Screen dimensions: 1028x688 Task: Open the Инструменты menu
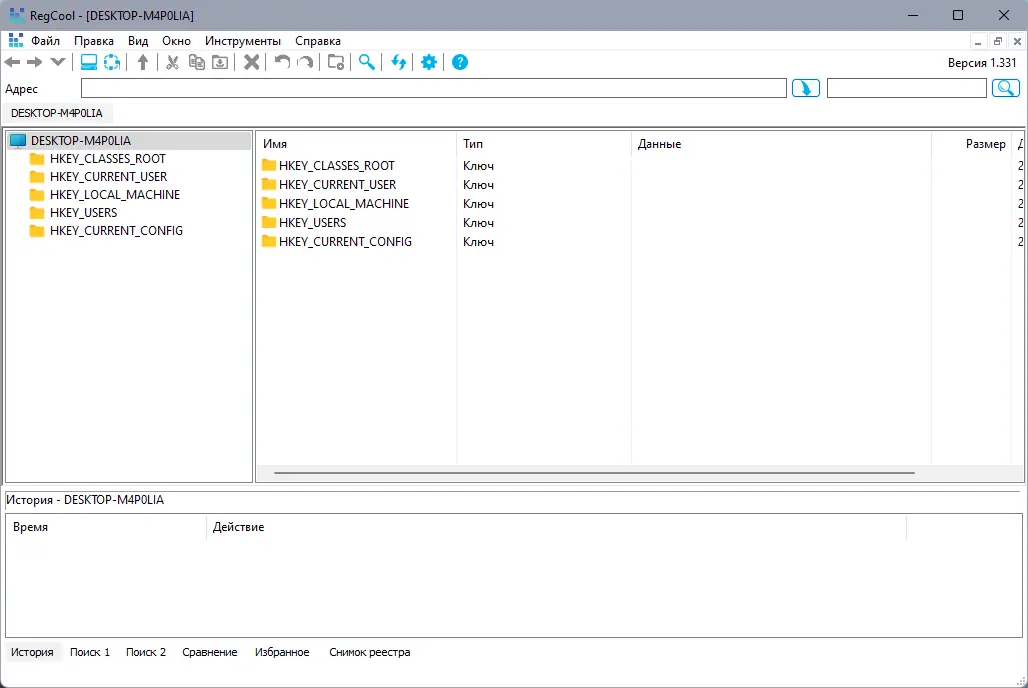pyautogui.click(x=243, y=41)
